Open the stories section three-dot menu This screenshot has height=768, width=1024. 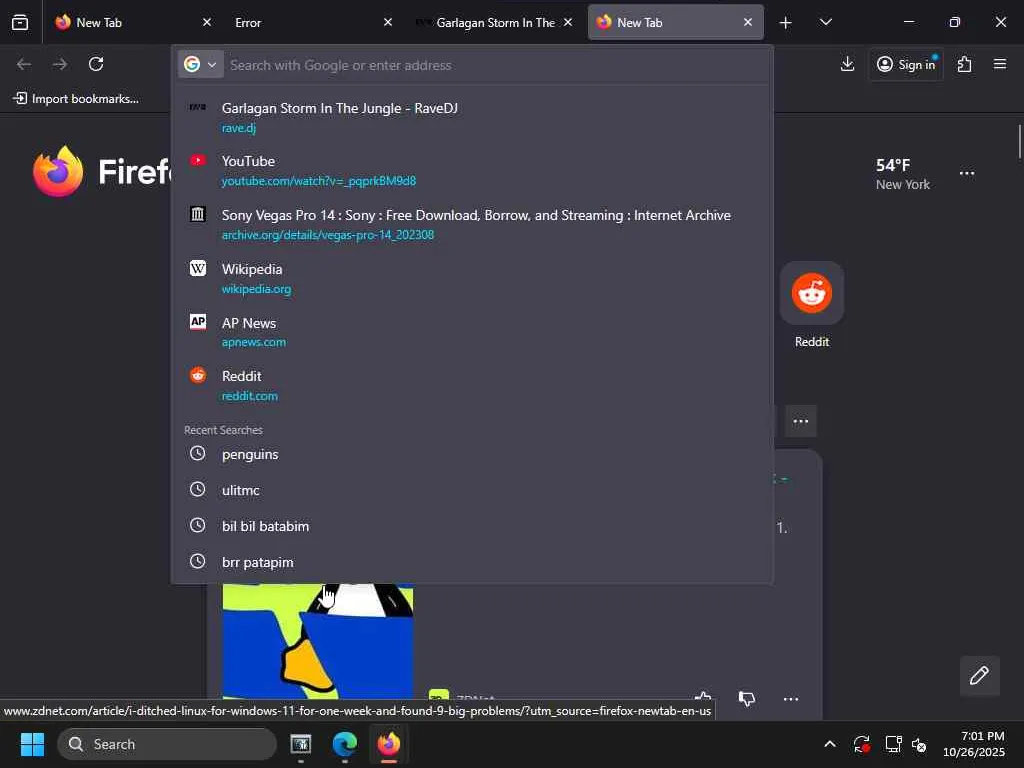coord(801,421)
